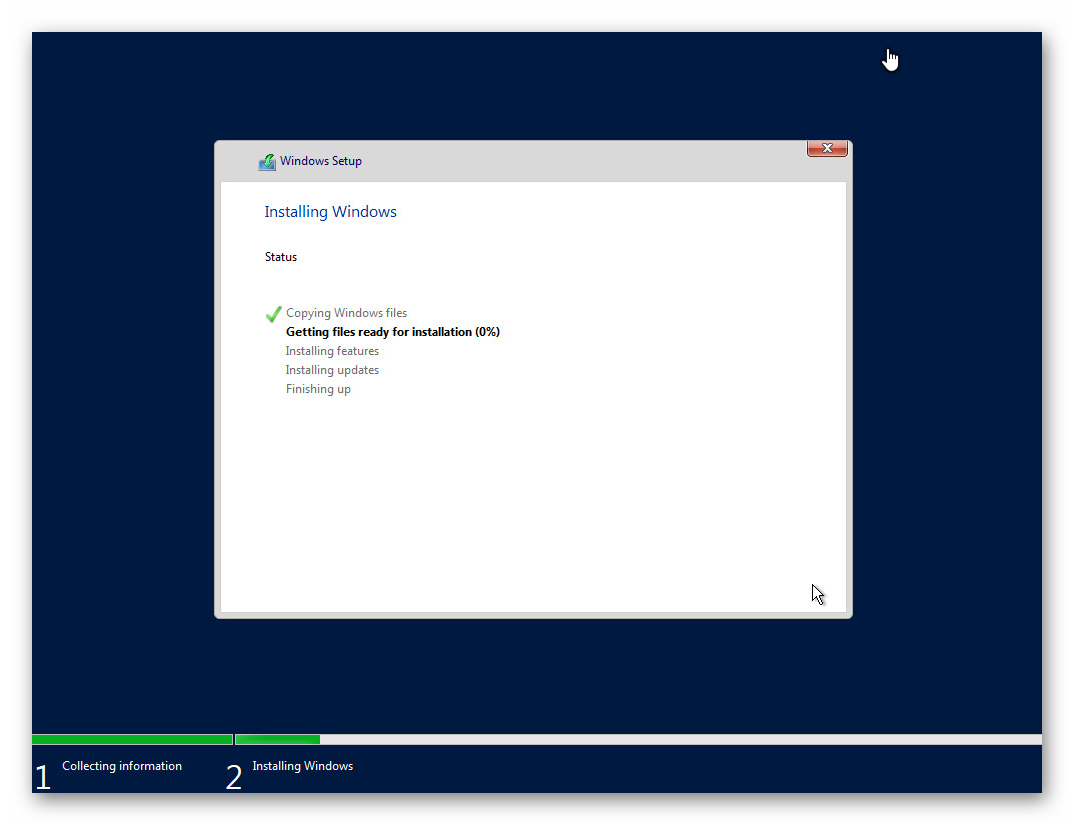Click the 'Installing updates' step
The width and height of the screenshot is (1074, 825).
click(332, 370)
